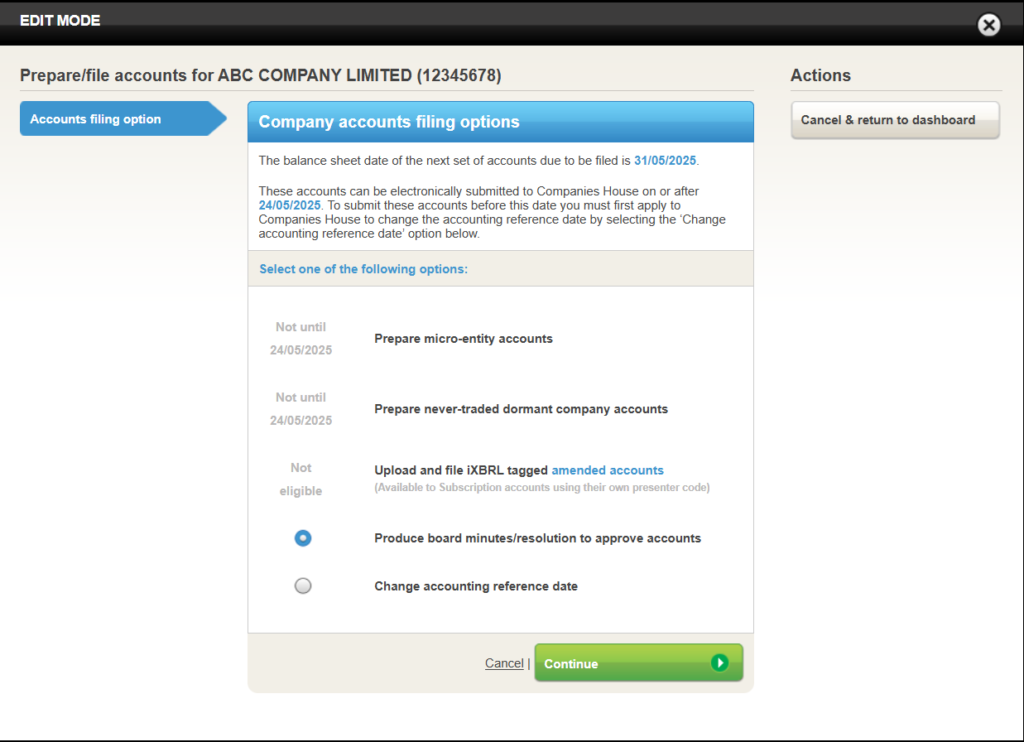Close the Edit Mode dialog with X icon
Viewport: 1024px width, 742px height.
(x=988, y=25)
